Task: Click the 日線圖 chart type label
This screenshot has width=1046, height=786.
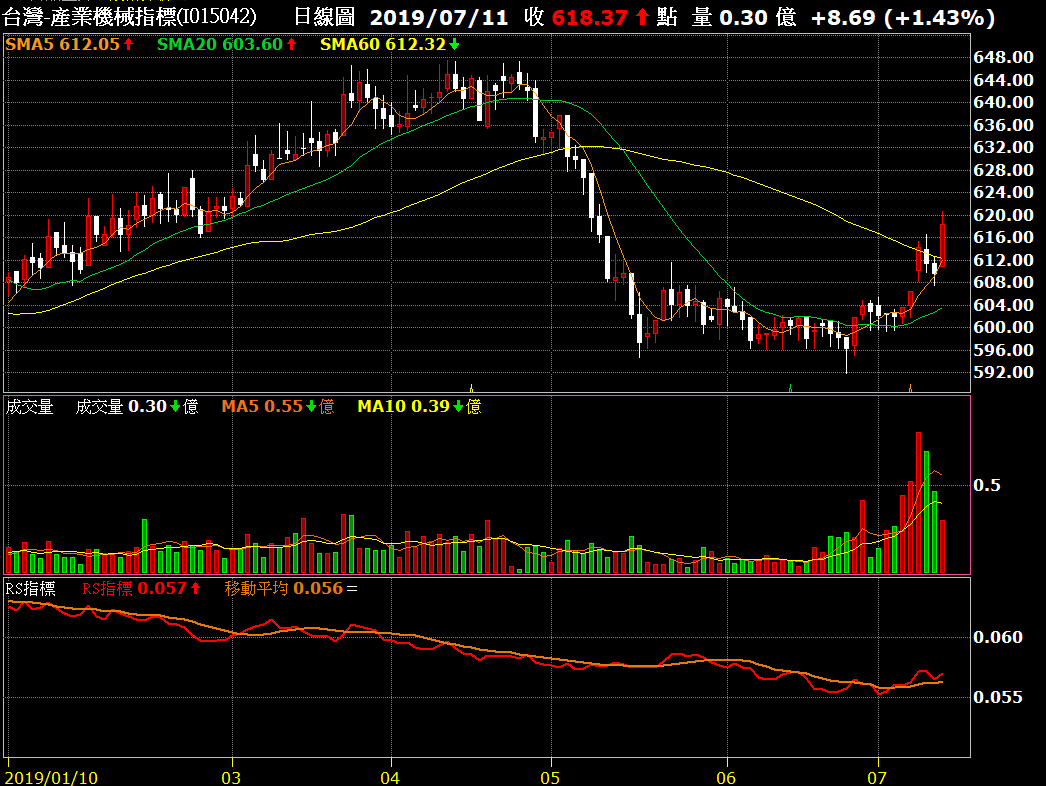Action: tap(324, 17)
